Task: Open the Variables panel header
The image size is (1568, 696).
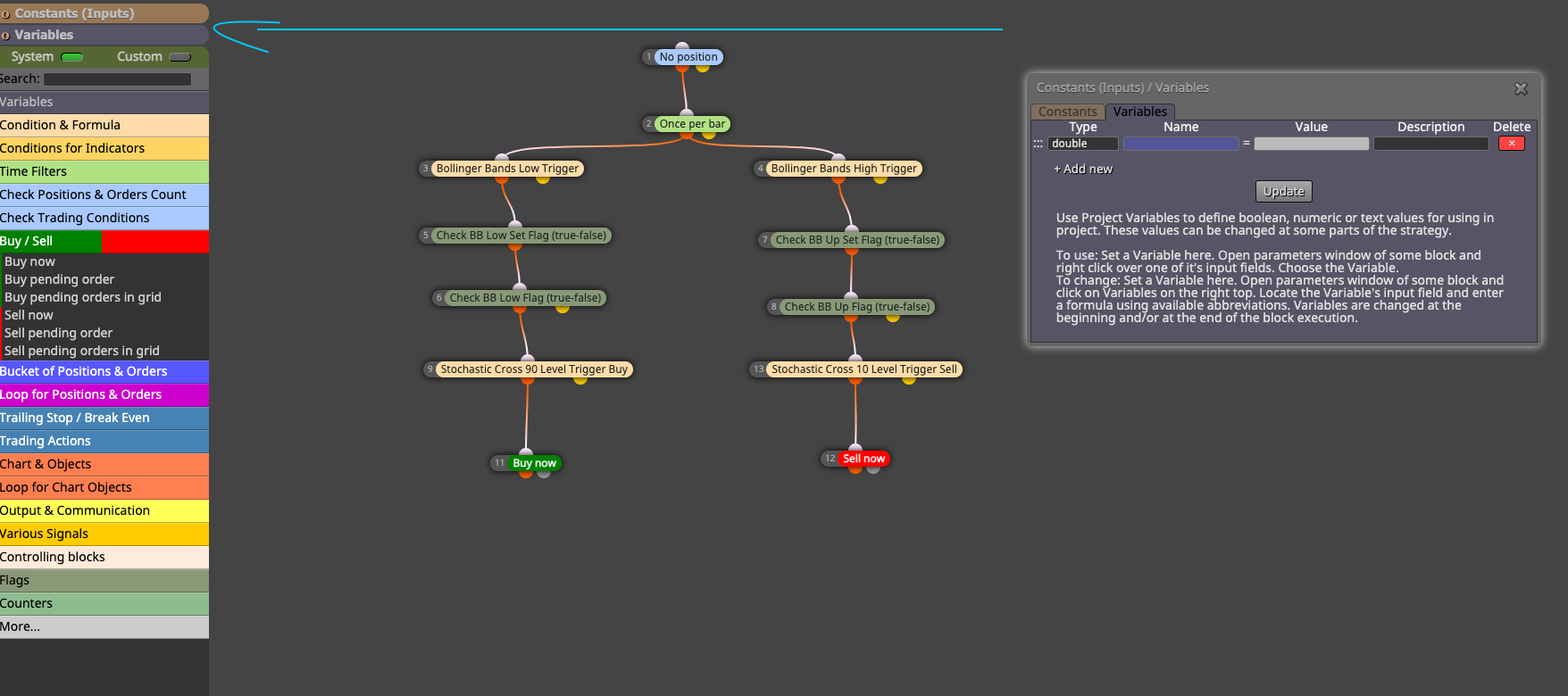Action: [x=104, y=35]
